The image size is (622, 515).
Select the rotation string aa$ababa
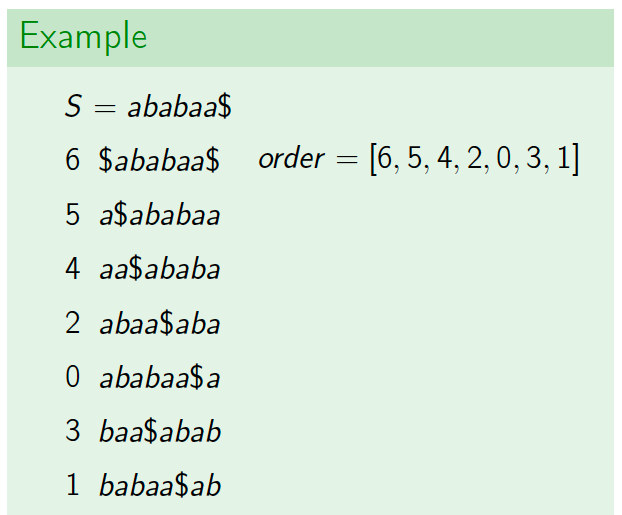[159, 269]
